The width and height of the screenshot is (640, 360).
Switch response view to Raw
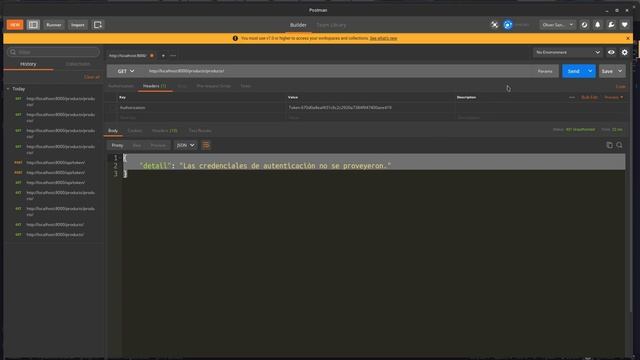pyautogui.click(x=137, y=145)
